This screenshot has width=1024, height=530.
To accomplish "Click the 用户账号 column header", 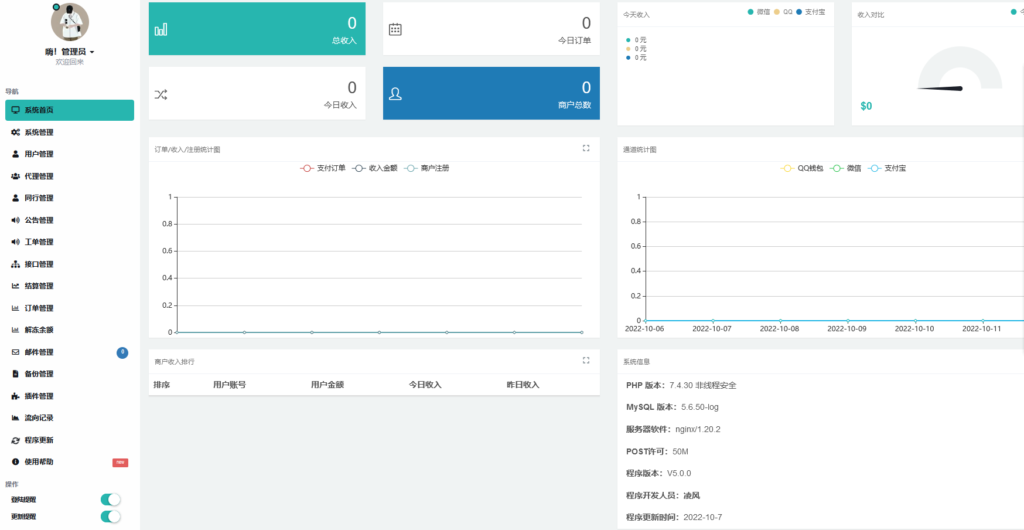I will pyautogui.click(x=229, y=384).
